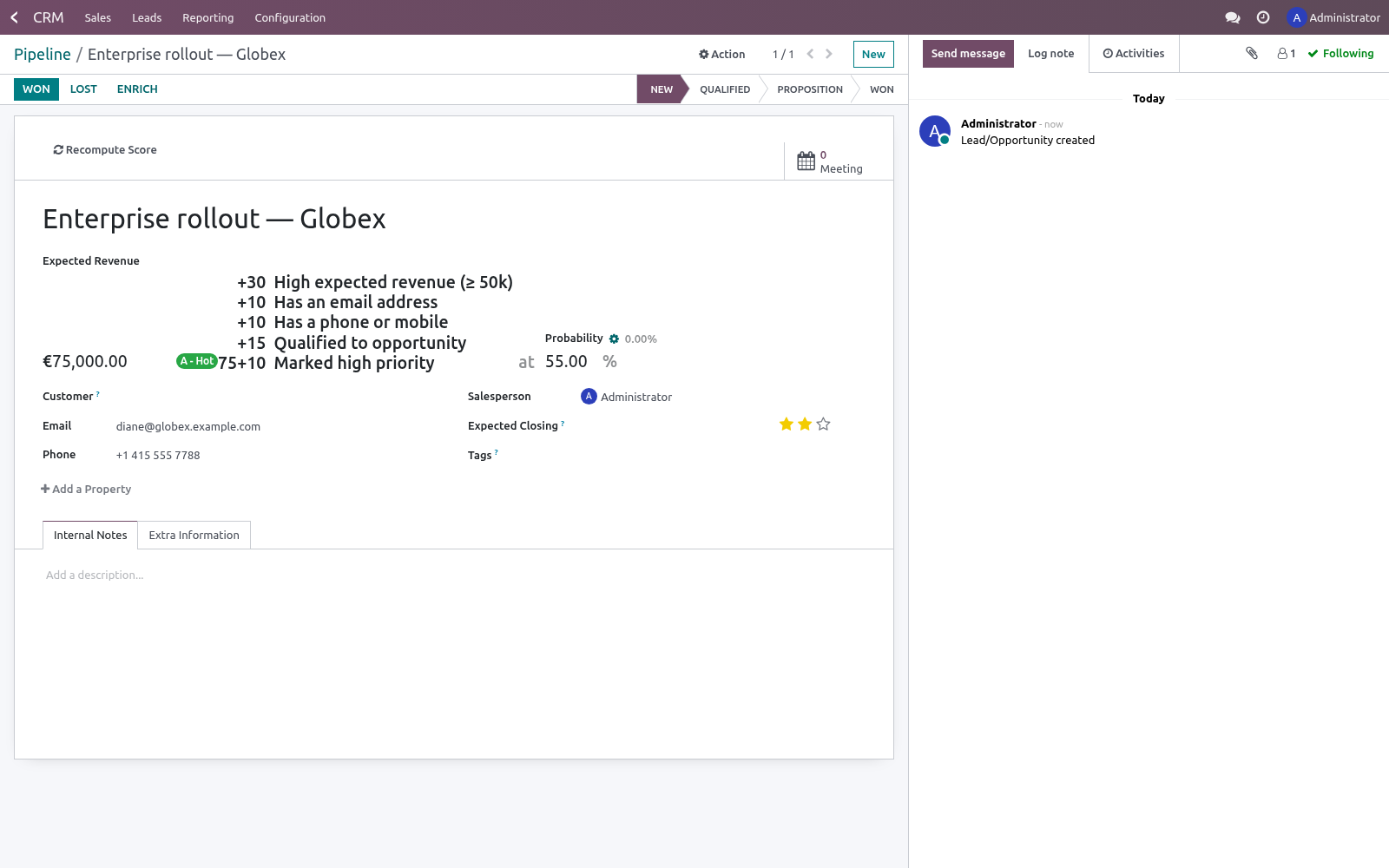Open the Log note tab

coord(1051,54)
